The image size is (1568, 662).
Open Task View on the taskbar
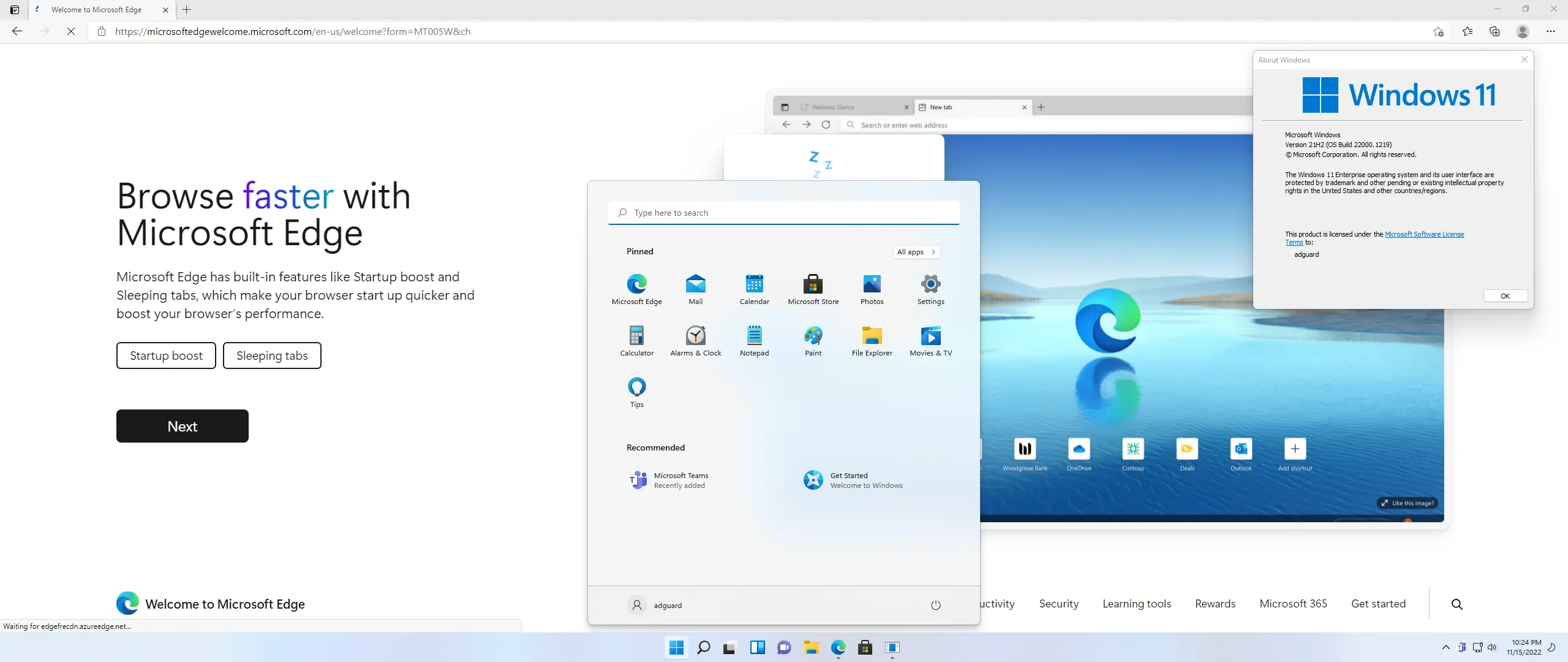729,647
